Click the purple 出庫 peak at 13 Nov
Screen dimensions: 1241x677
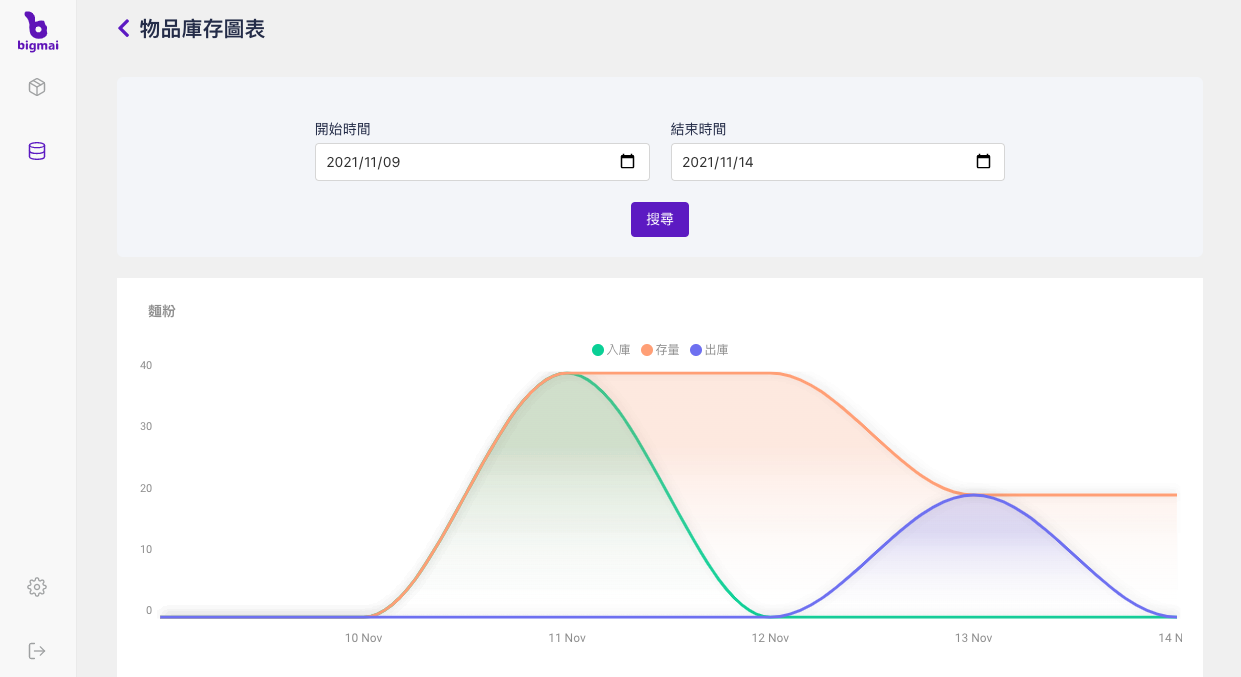(x=973, y=495)
